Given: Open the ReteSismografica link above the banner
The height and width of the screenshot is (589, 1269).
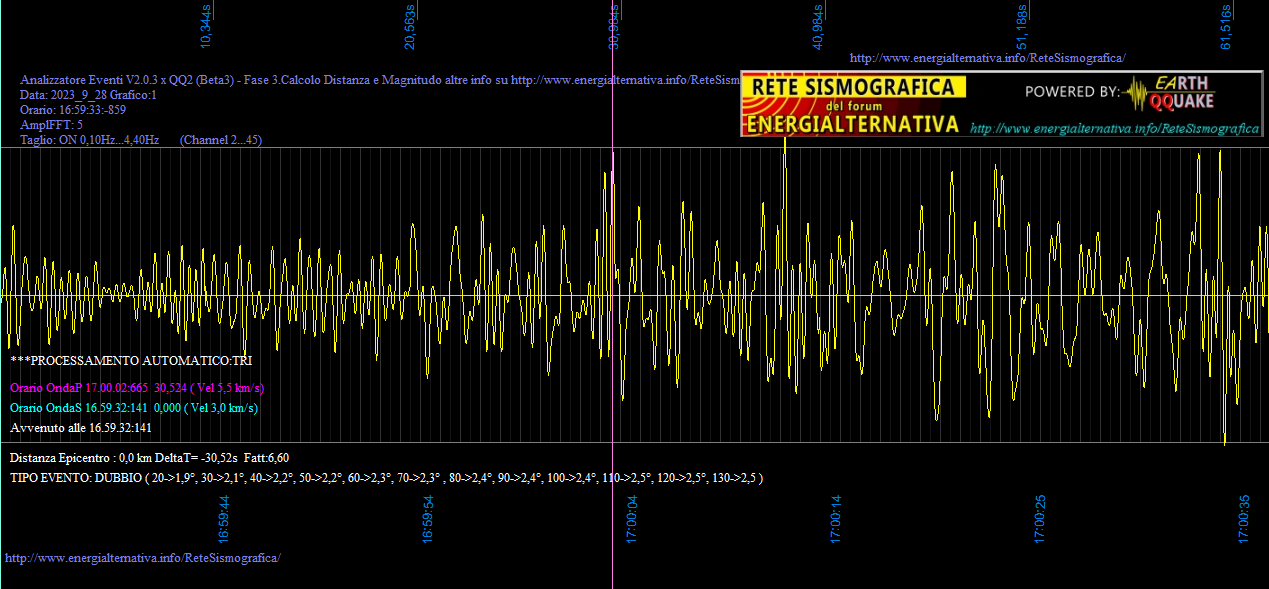Looking at the screenshot, I should click(x=987, y=58).
